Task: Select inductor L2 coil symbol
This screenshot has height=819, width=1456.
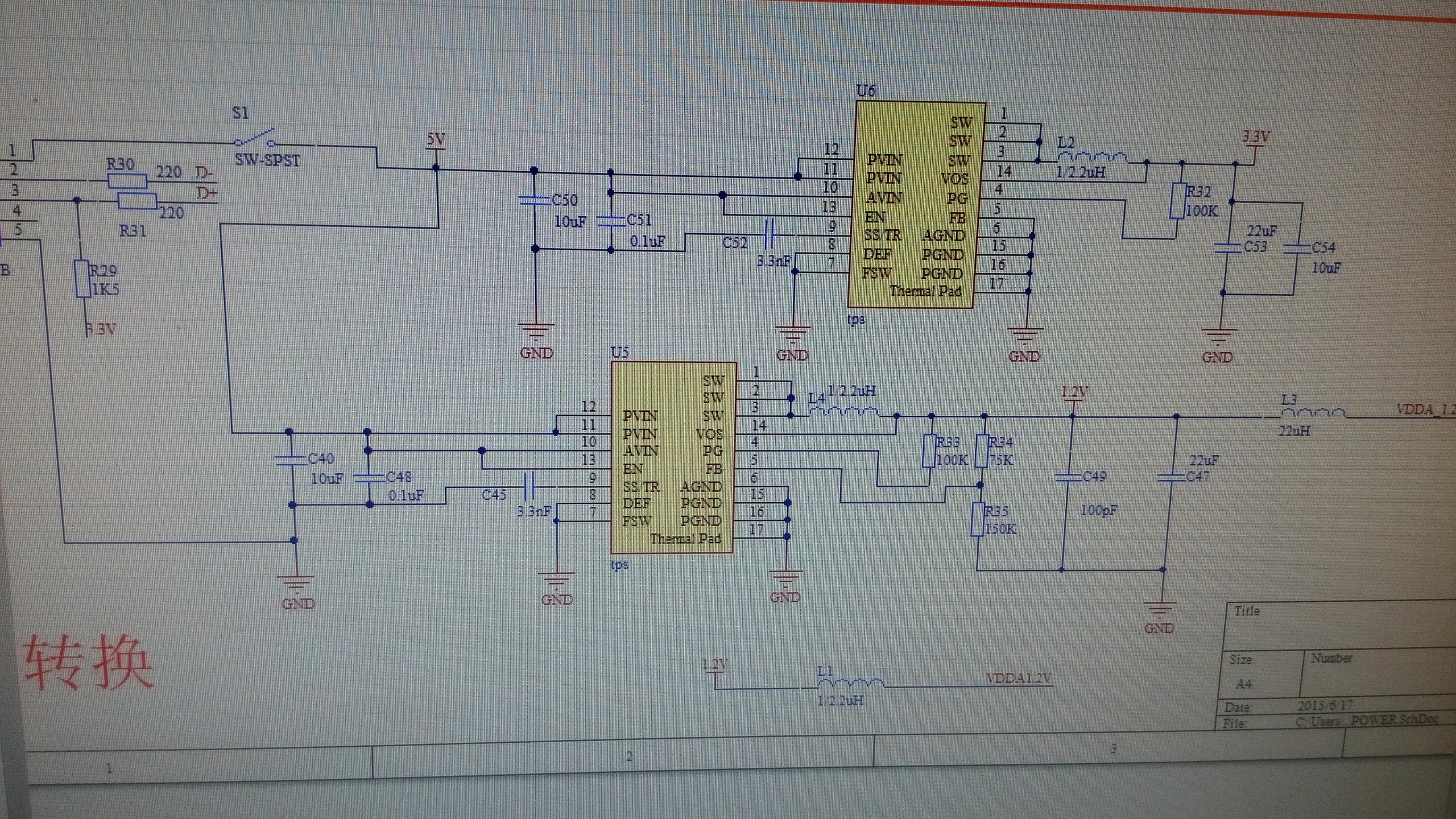Action: [x=1092, y=158]
